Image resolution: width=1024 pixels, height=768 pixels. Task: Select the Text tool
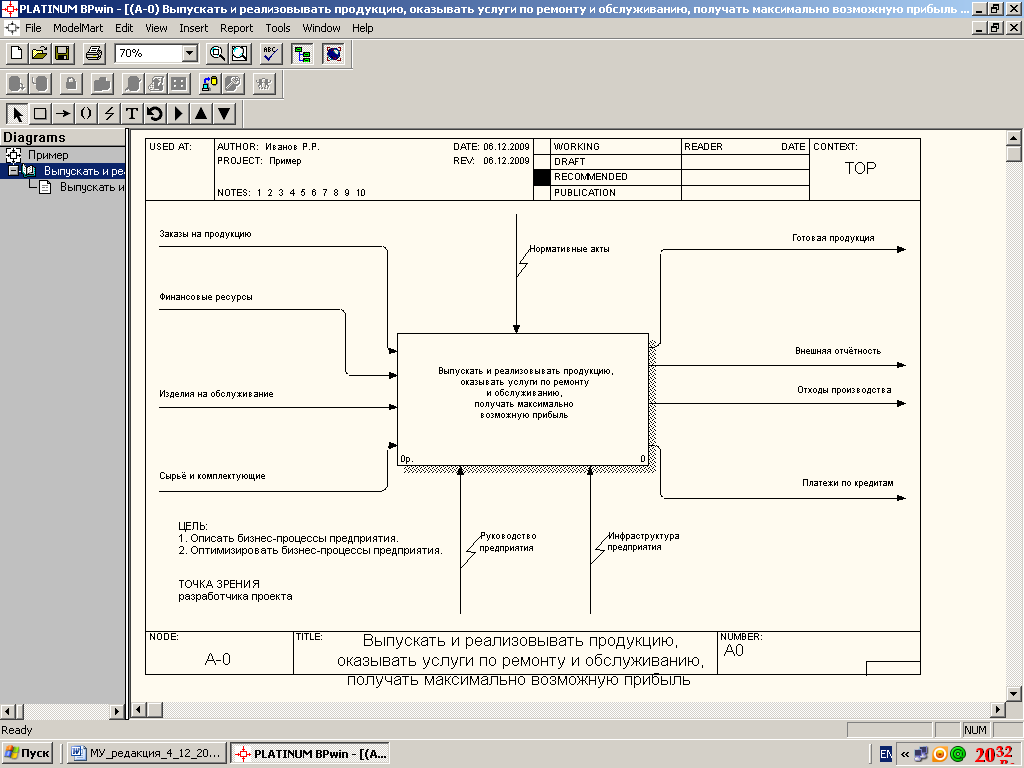pos(132,114)
